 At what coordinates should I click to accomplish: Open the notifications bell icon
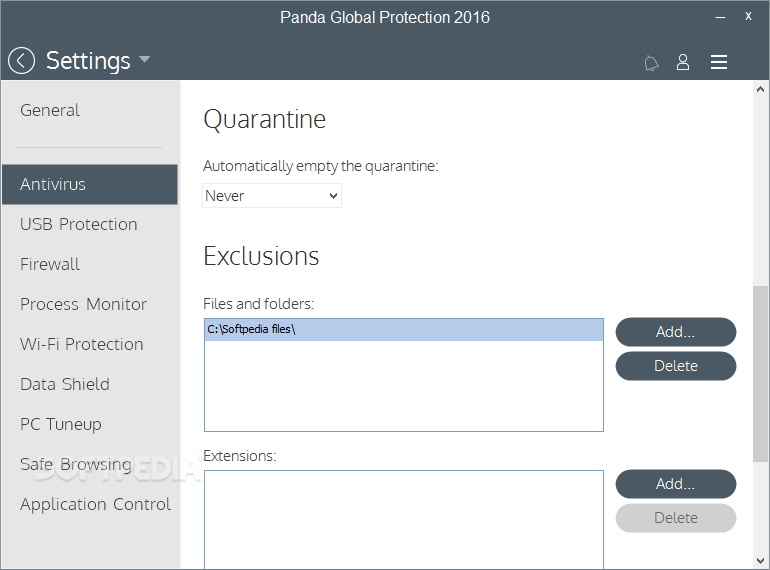pos(651,63)
